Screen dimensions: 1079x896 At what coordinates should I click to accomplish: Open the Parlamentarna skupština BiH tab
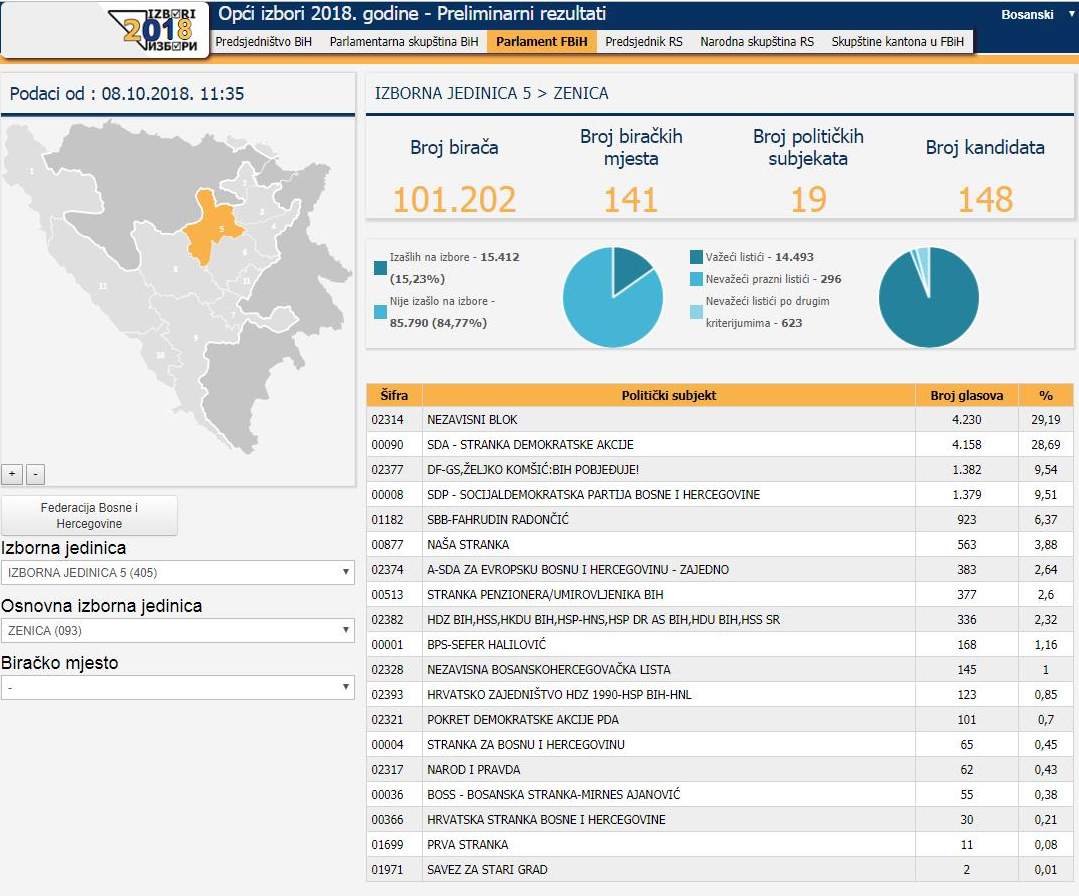[403, 42]
